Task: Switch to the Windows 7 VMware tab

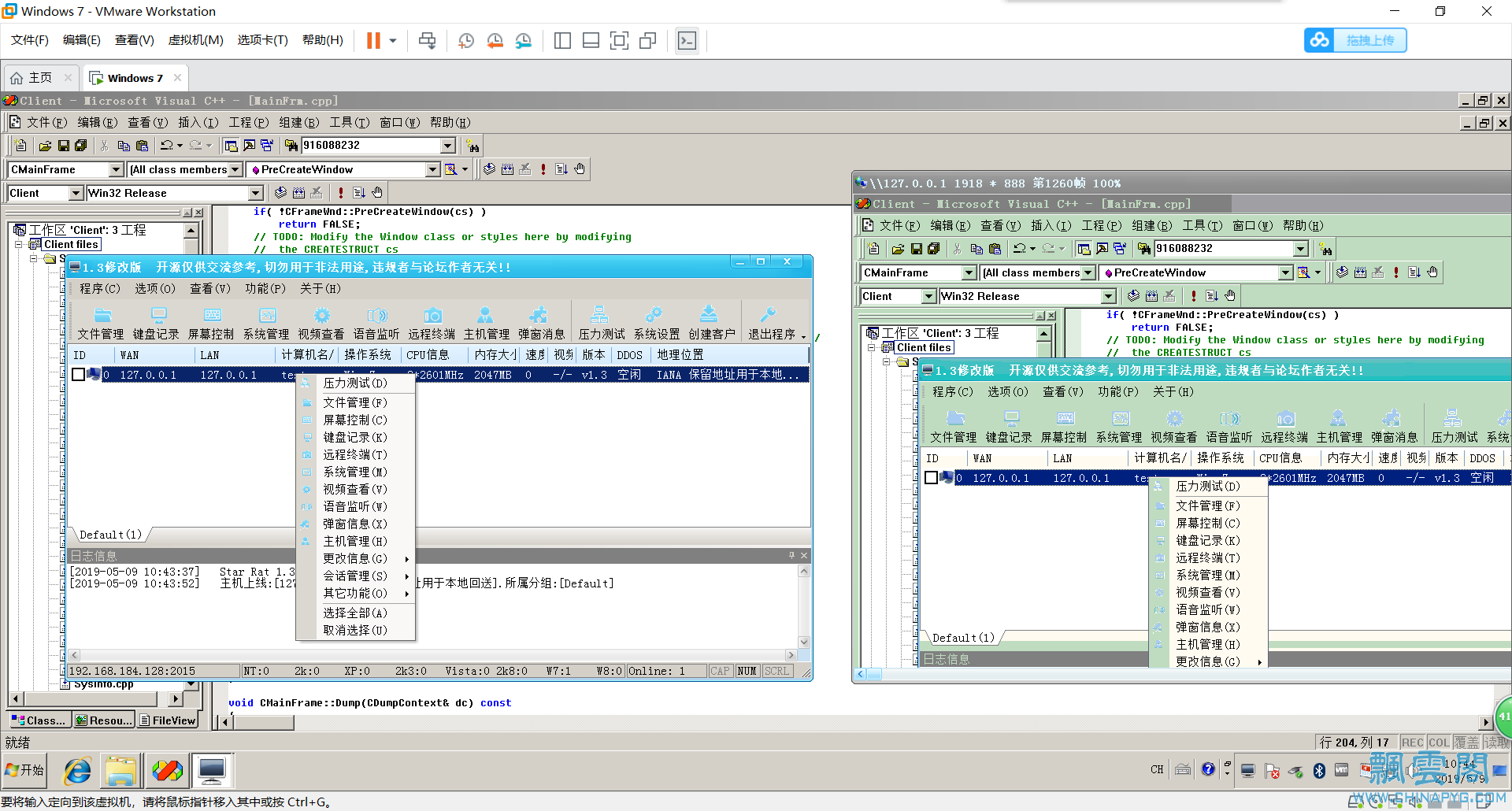Action: (x=135, y=78)
